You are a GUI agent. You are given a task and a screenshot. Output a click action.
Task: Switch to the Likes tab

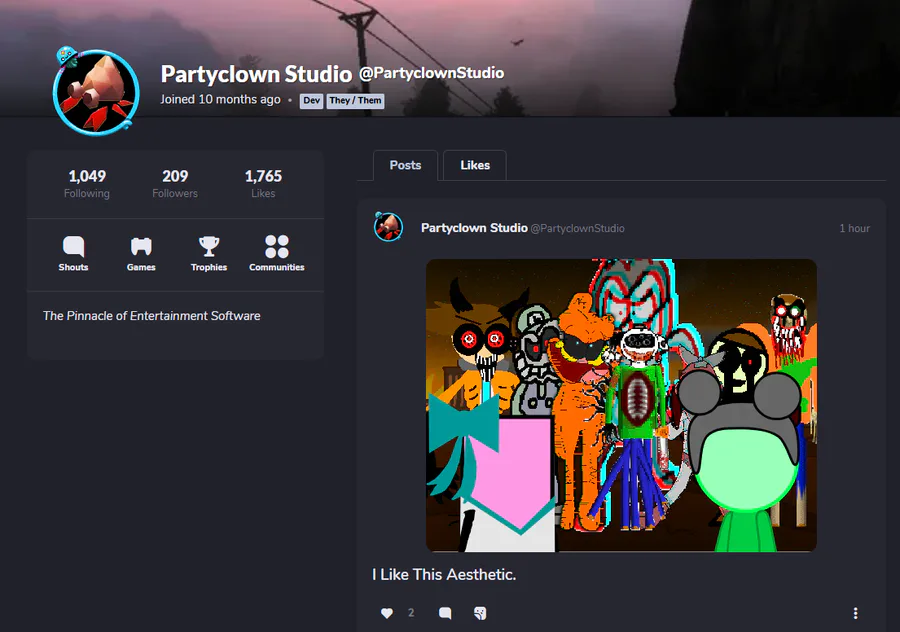coord(475,165)
